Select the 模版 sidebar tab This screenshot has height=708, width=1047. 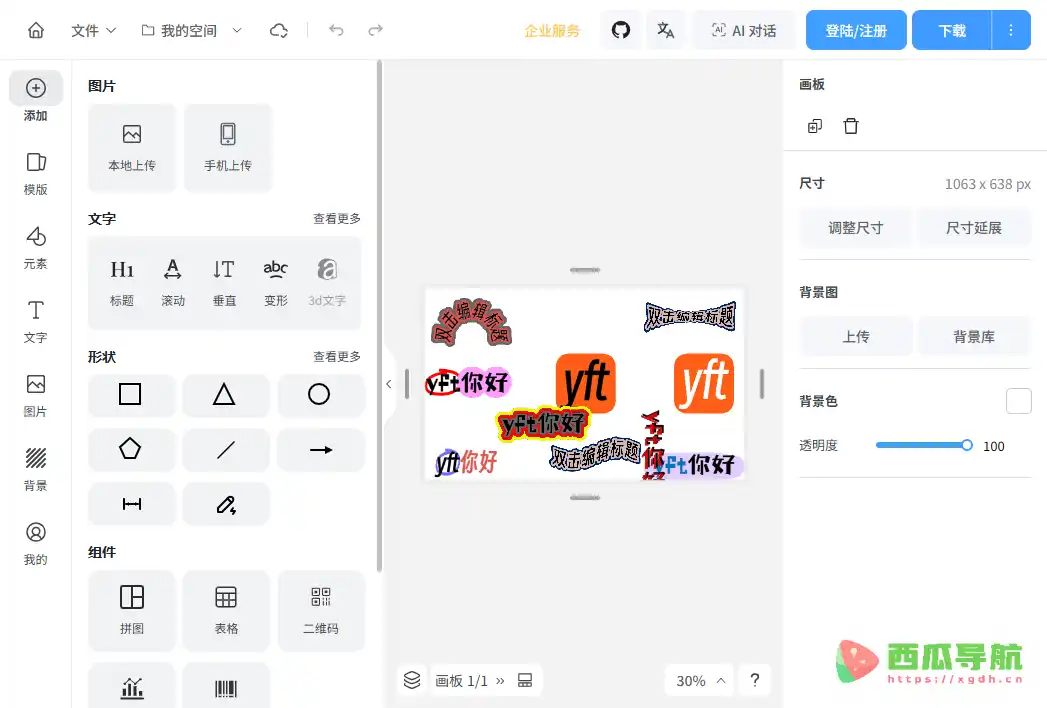[36, 173]
